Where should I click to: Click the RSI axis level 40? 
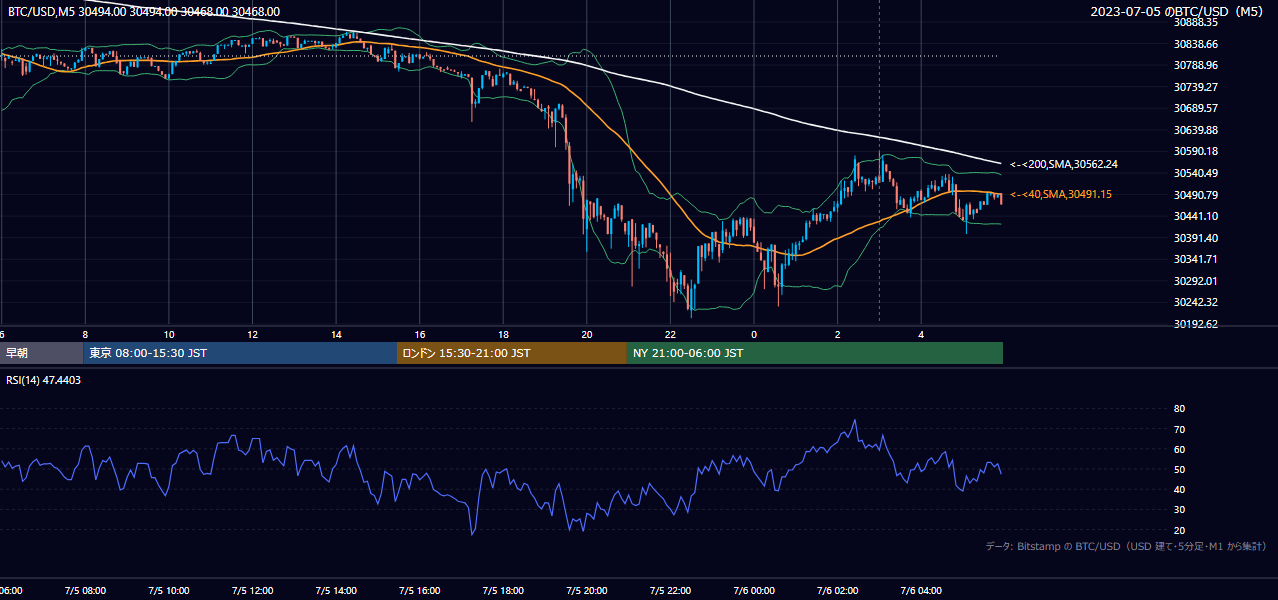[x=1179, y=489]
